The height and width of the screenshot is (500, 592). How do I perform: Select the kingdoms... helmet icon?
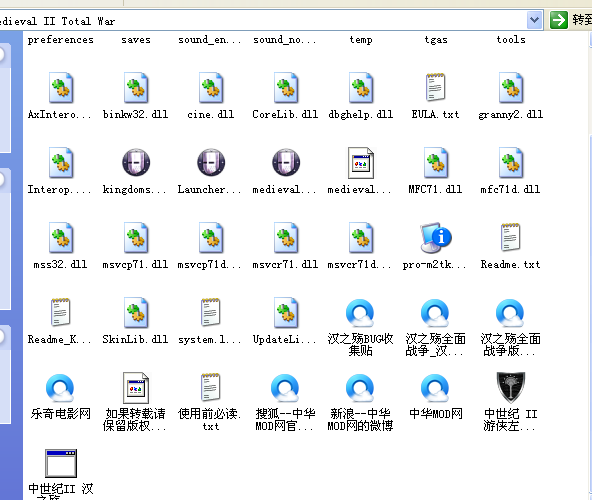[x=136, y=162]
